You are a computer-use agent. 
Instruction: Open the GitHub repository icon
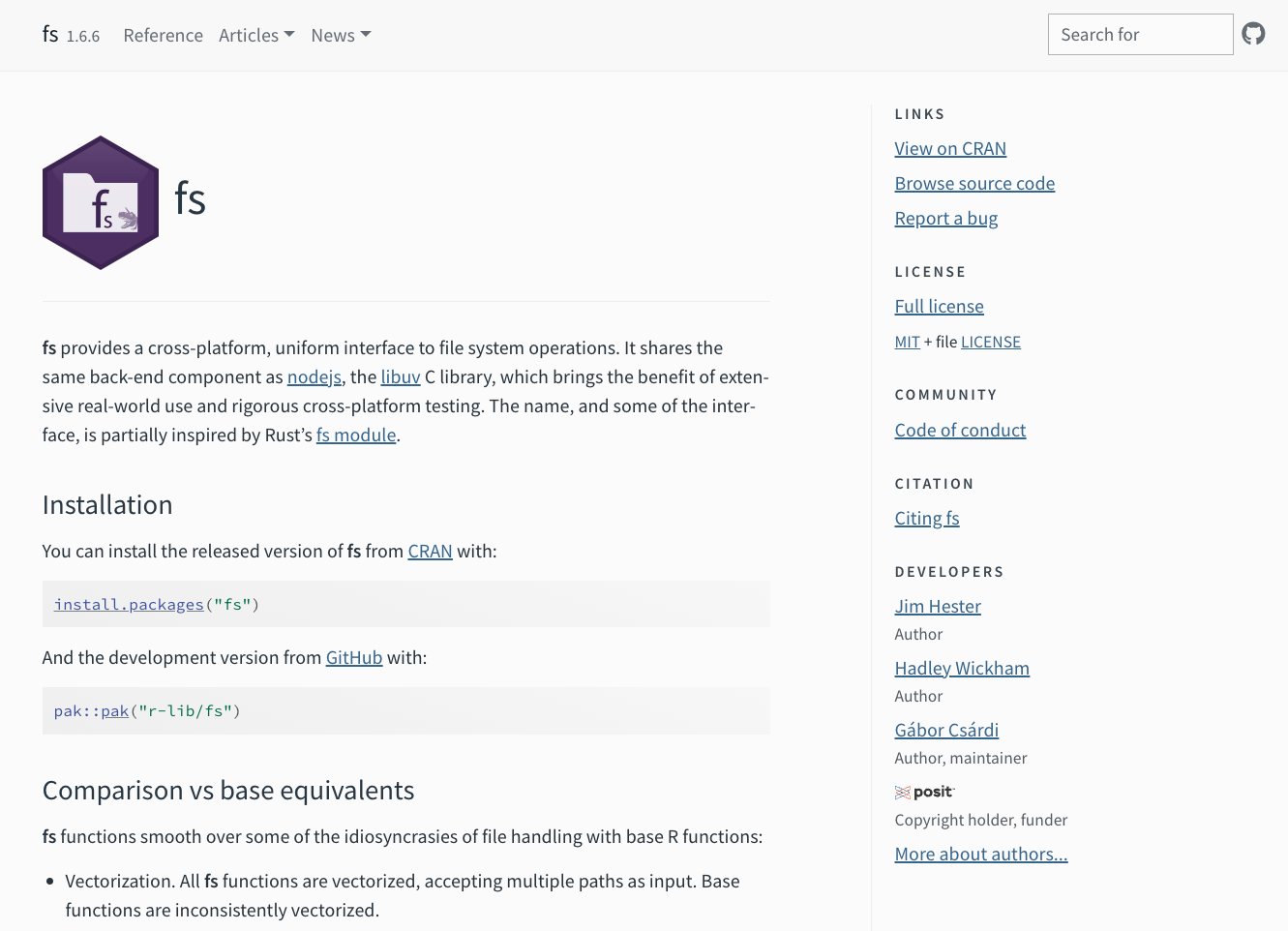coord(1253,34)
